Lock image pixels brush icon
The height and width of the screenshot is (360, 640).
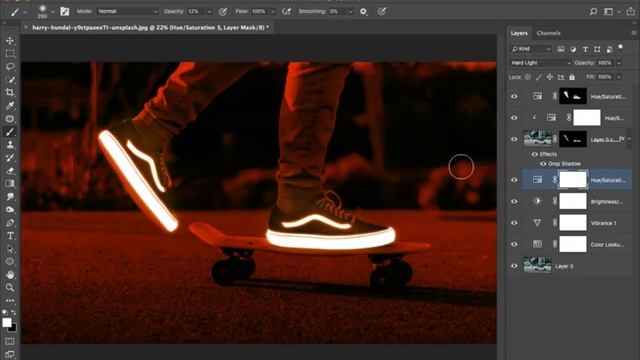539,77
